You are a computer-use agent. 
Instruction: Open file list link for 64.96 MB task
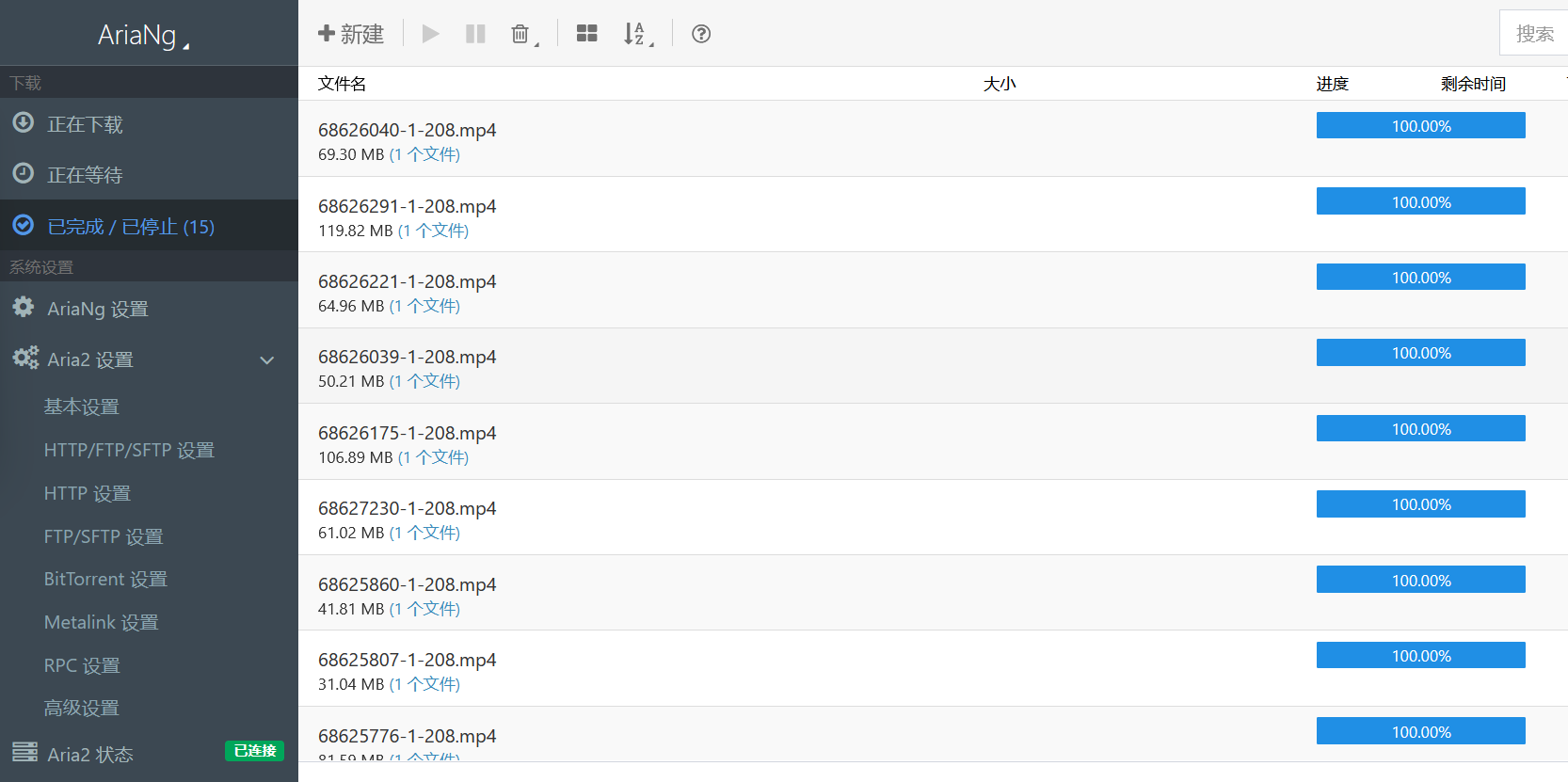click(424, 306)
